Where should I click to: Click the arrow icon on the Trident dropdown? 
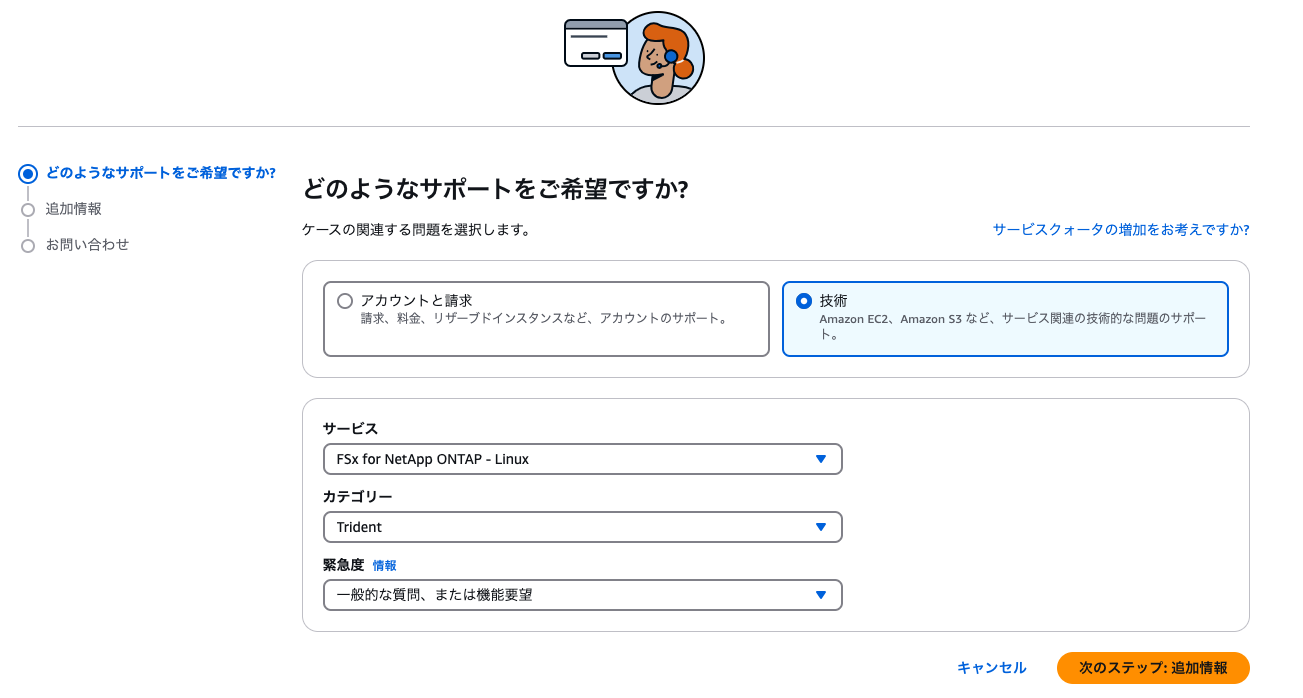[x=820, y=527]
